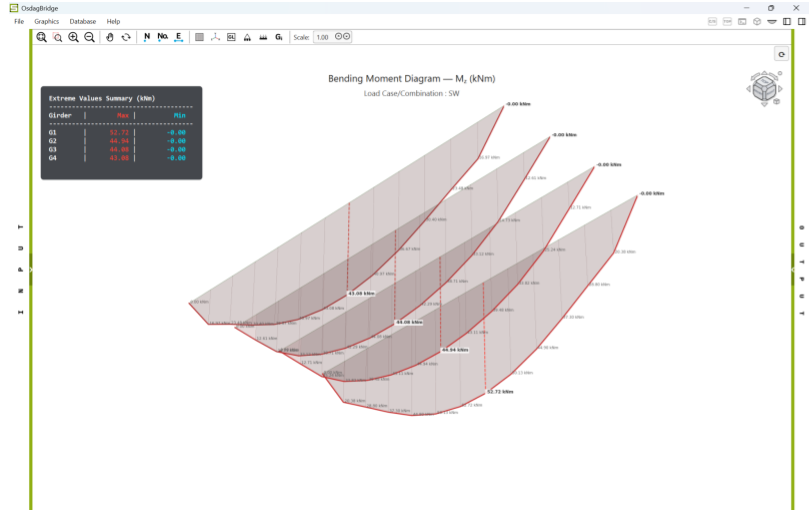Open the Database menu
The width and height of the screenshot is (811, 526).
tap(83, 22)
